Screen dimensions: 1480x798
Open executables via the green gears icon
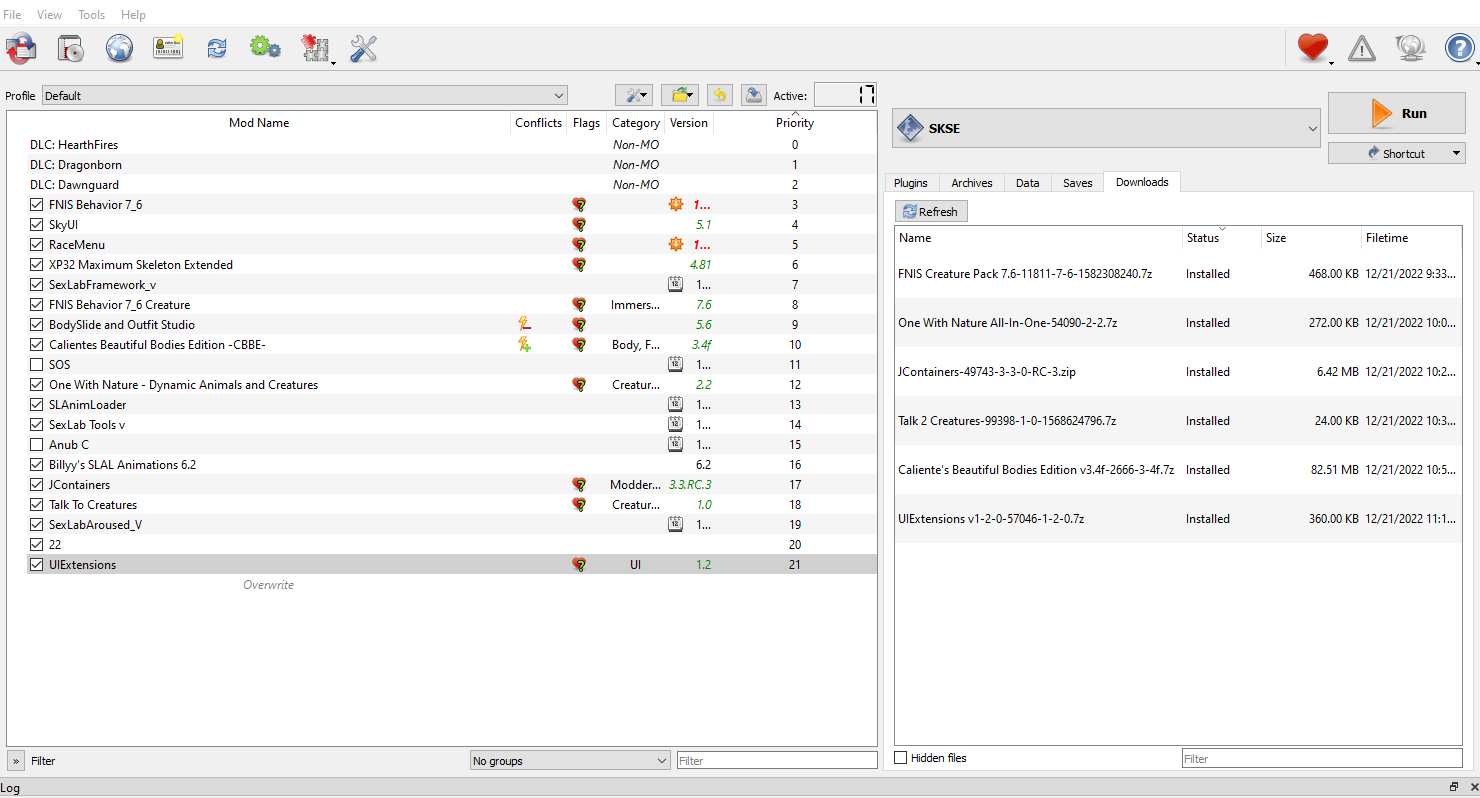click(x=265, y=47)
